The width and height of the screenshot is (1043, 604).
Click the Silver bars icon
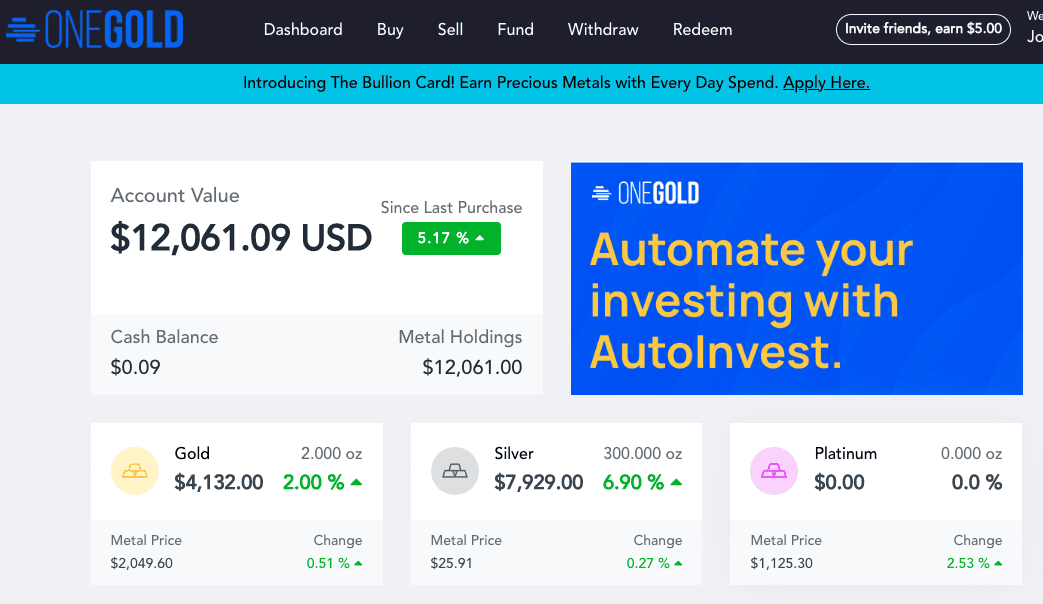(455, 471)
